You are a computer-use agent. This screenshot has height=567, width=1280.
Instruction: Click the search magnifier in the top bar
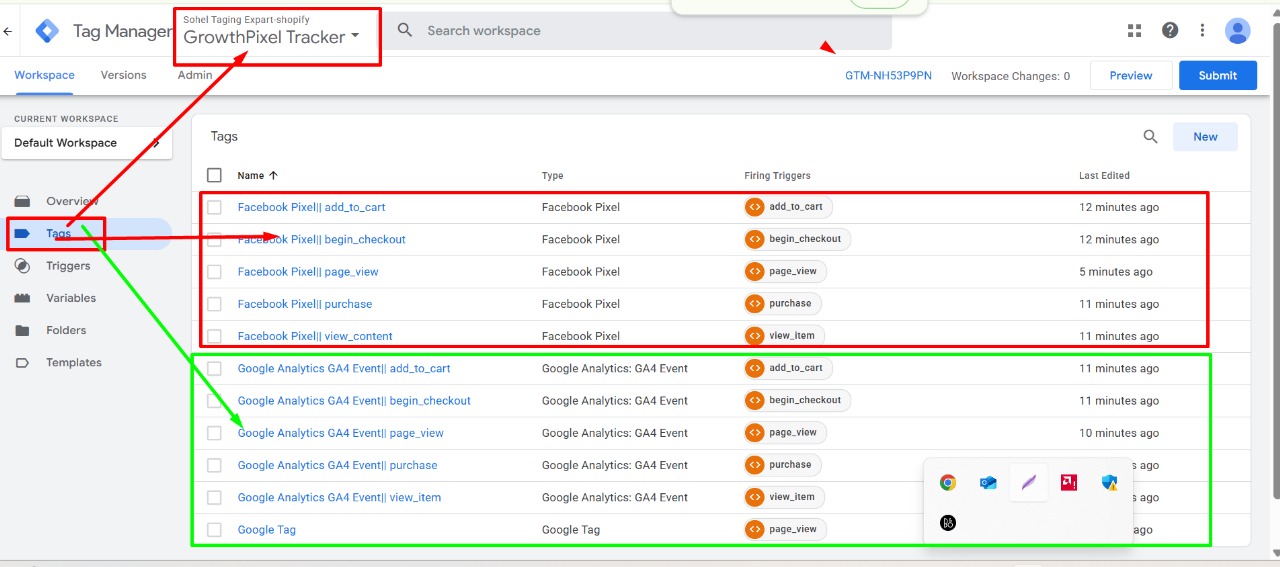tap(405, 31)
